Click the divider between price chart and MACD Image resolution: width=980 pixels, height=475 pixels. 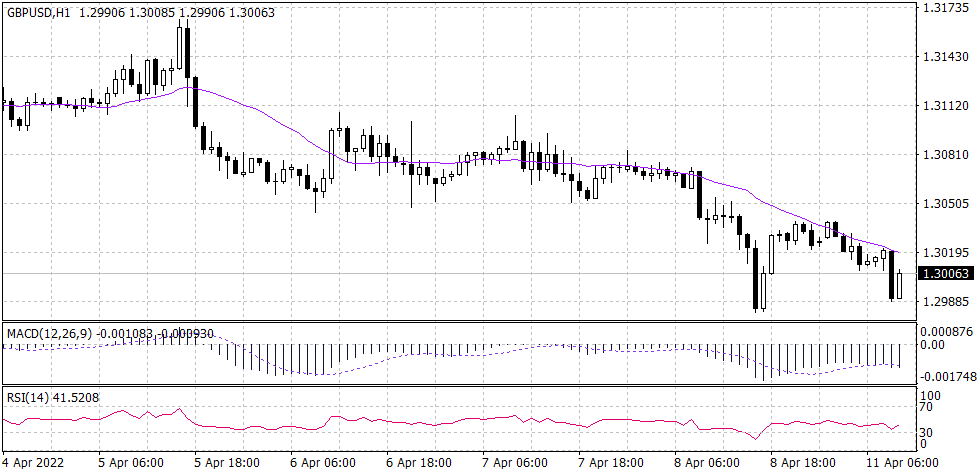458,321
